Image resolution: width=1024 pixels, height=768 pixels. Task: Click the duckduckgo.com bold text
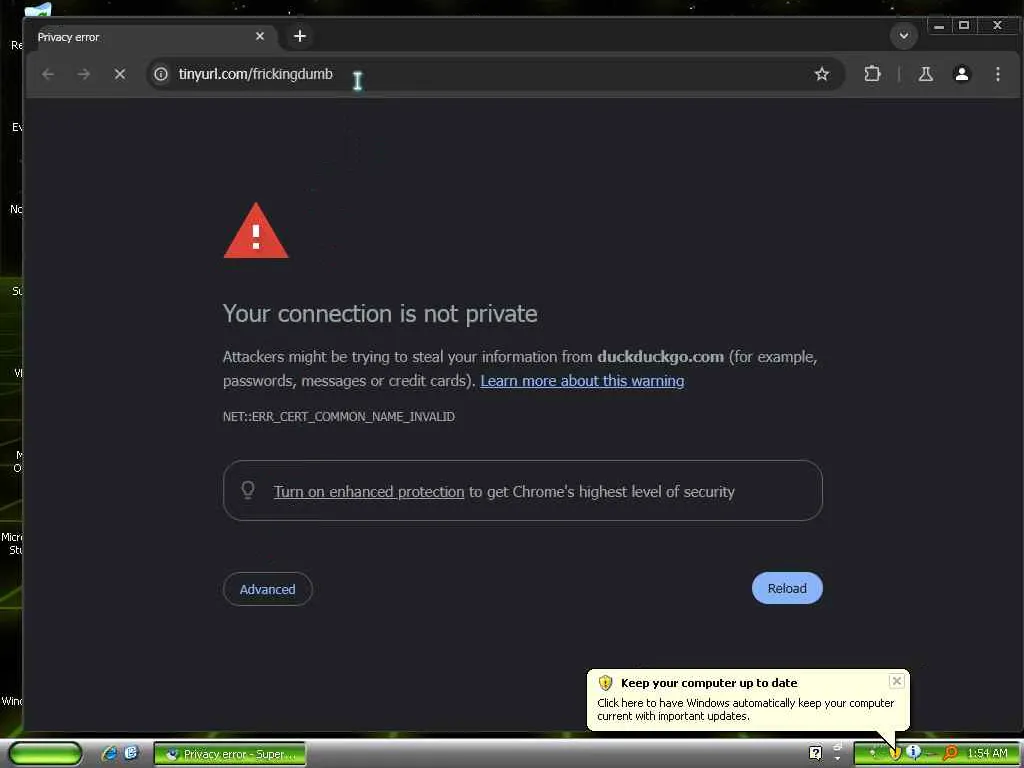coord(660,357)
